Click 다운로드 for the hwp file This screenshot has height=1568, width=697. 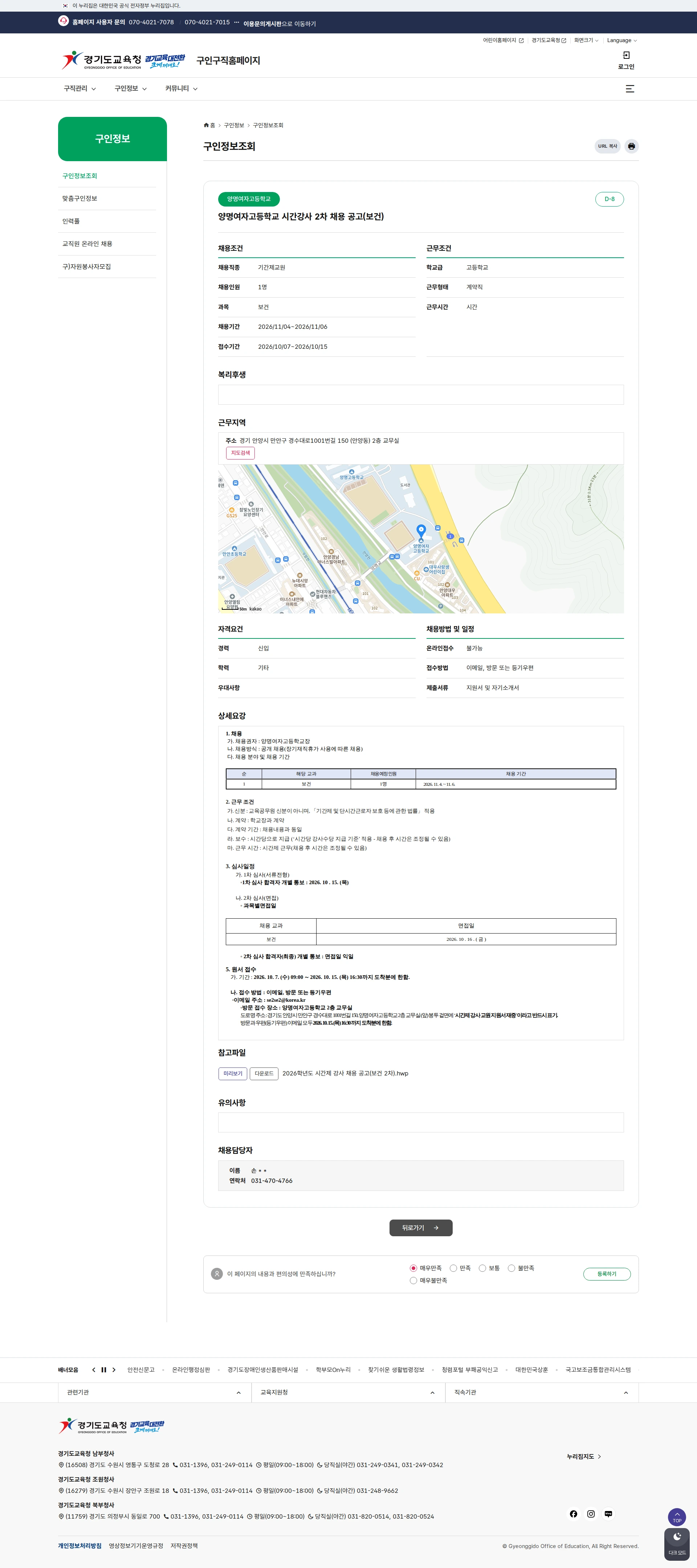[x=264, y=1073]
